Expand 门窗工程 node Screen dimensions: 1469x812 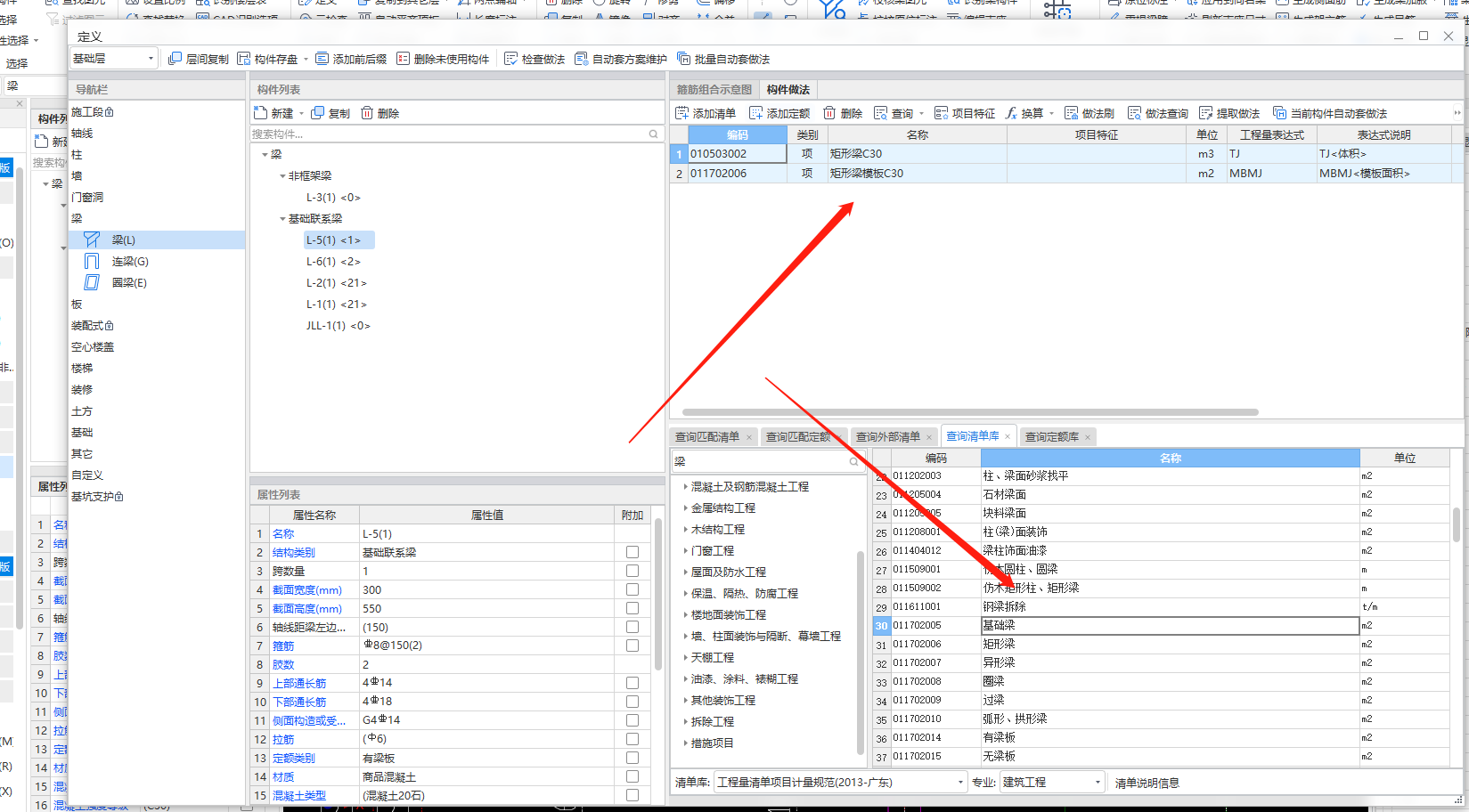(x=685, y=551)
